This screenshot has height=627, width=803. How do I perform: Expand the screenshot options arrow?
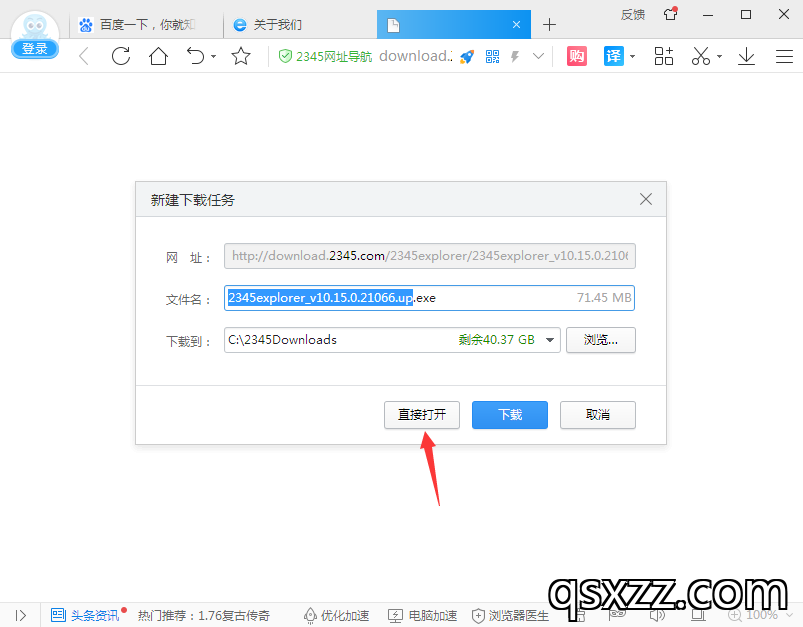[x=720, y=56]
